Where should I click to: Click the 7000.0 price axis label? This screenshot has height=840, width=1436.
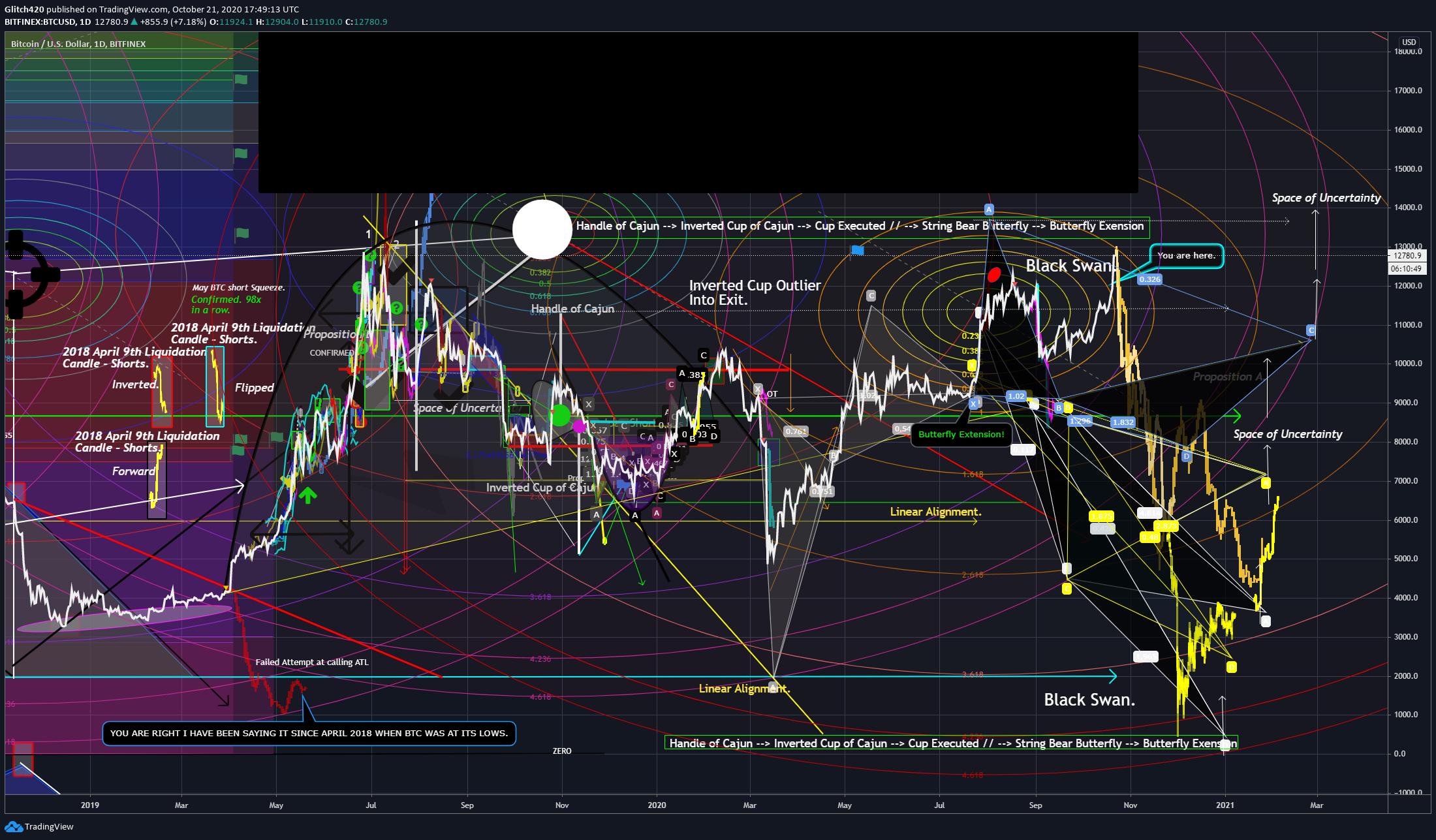tap(1406, 481)
